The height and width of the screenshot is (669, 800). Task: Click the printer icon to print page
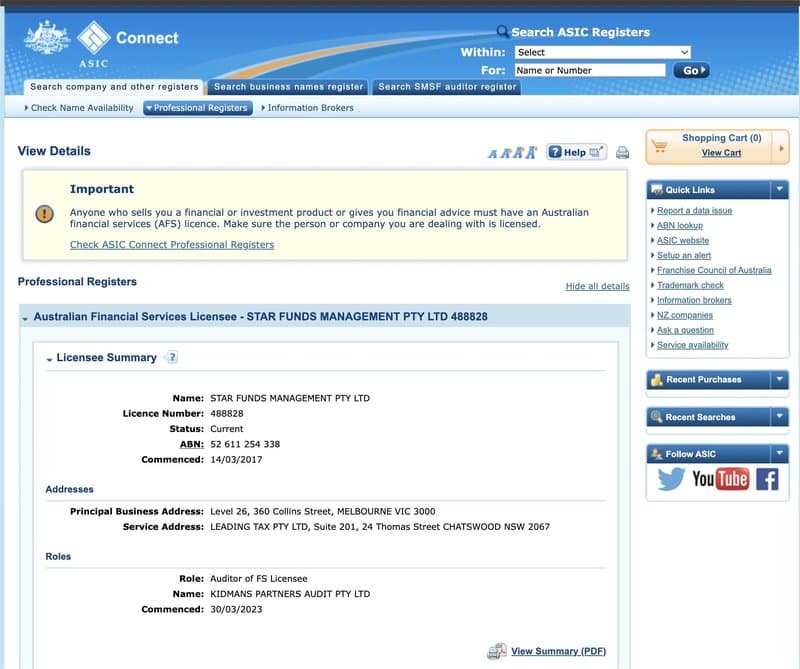[x=622, y=152]
